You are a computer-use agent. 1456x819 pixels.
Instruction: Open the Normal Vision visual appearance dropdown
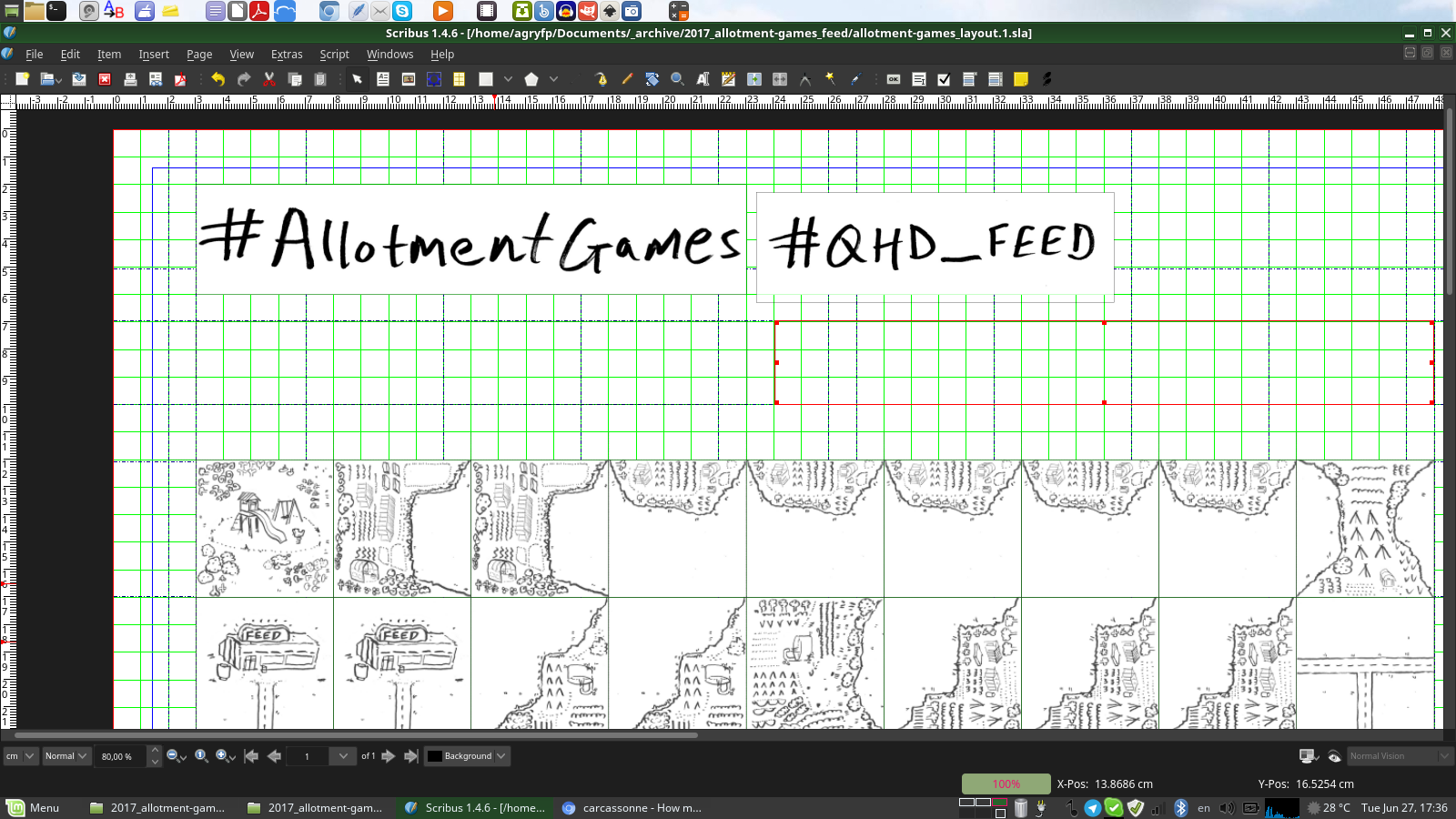[x=1399, y=756]
